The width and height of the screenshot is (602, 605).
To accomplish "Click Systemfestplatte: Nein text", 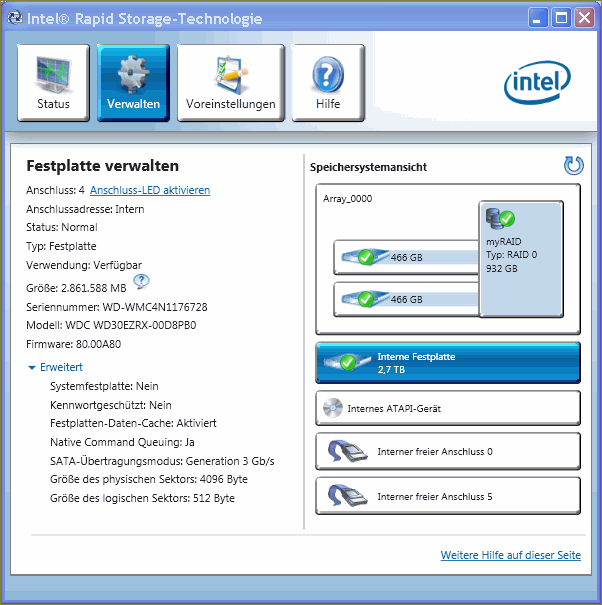I will tap(104, 386).
